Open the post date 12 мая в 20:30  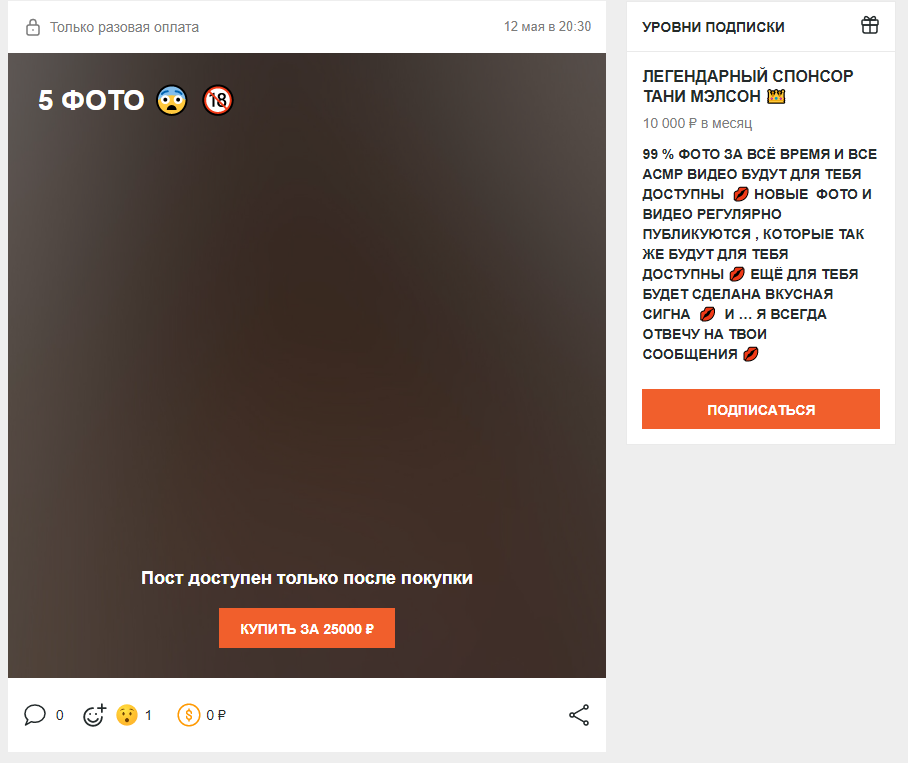(547, 27)
